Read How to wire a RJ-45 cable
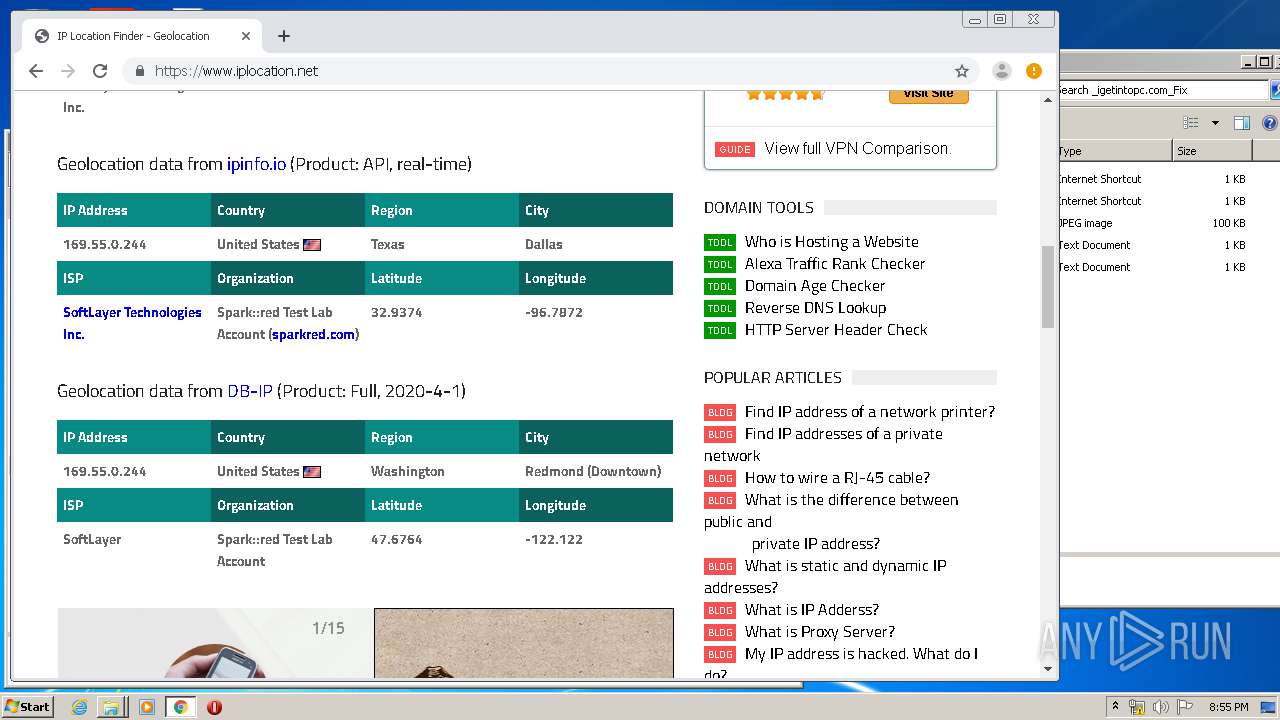The height and width of the screenshot is (720, 1280). click(837, 478)
